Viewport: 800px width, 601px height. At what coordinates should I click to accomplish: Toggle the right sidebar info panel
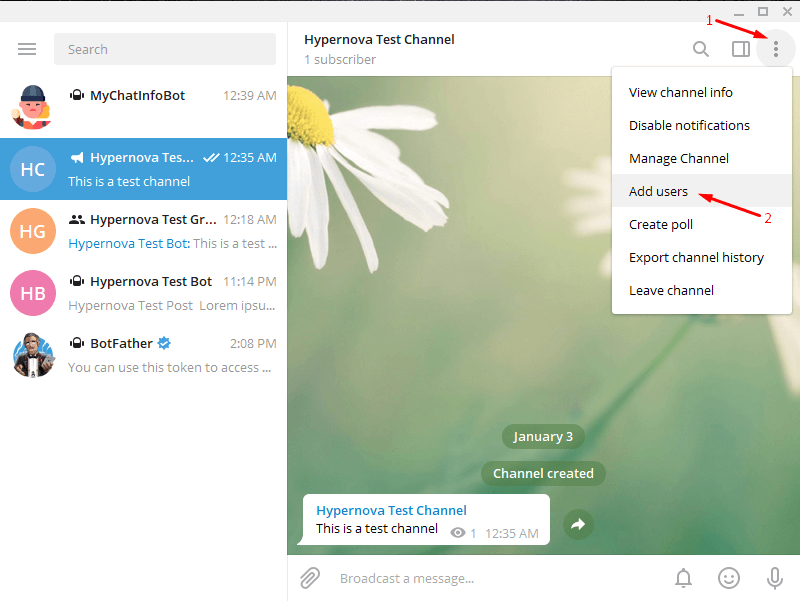[x=740, y=49]
